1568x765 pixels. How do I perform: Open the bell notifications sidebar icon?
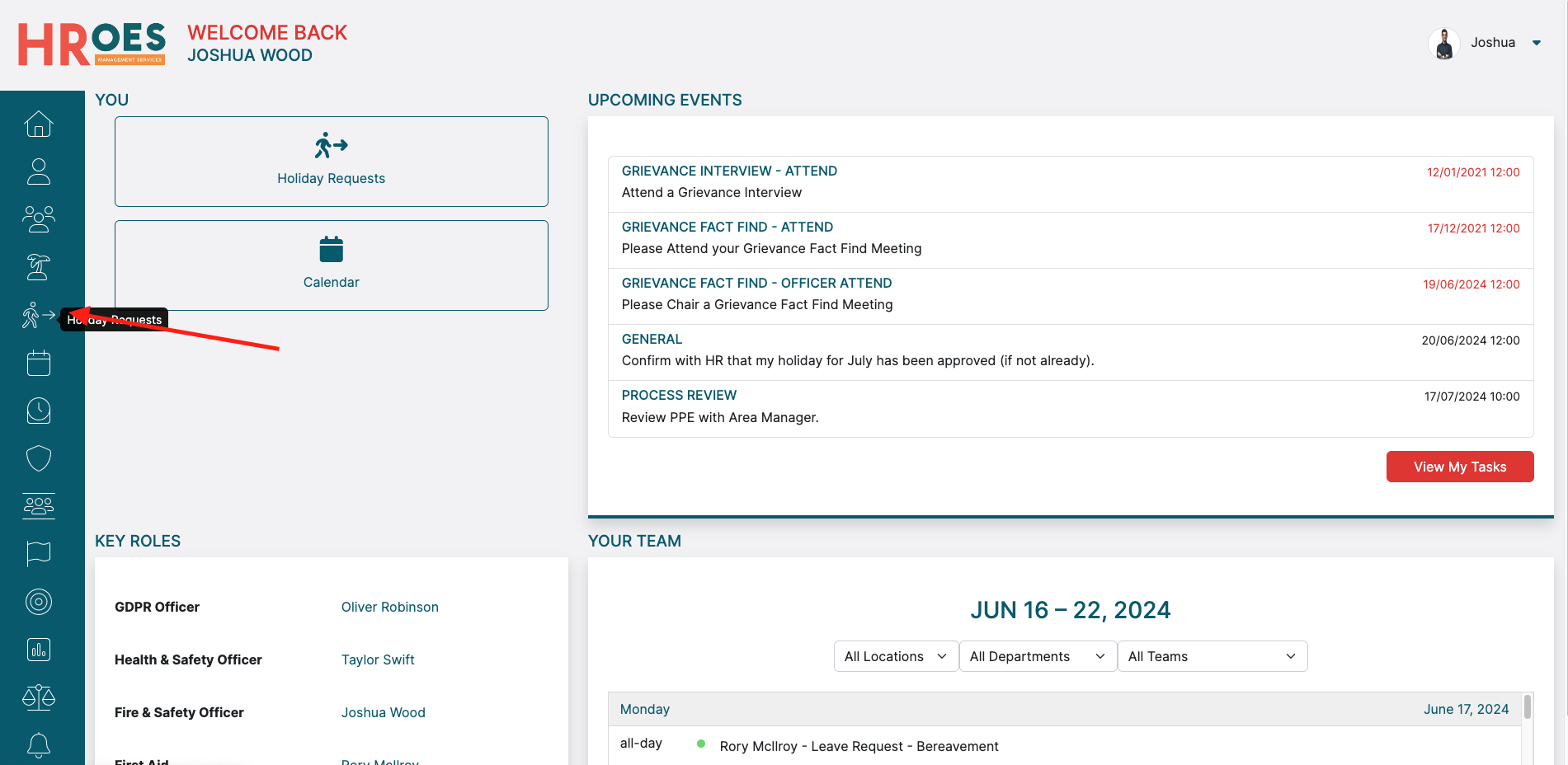[x=39, y=745]
